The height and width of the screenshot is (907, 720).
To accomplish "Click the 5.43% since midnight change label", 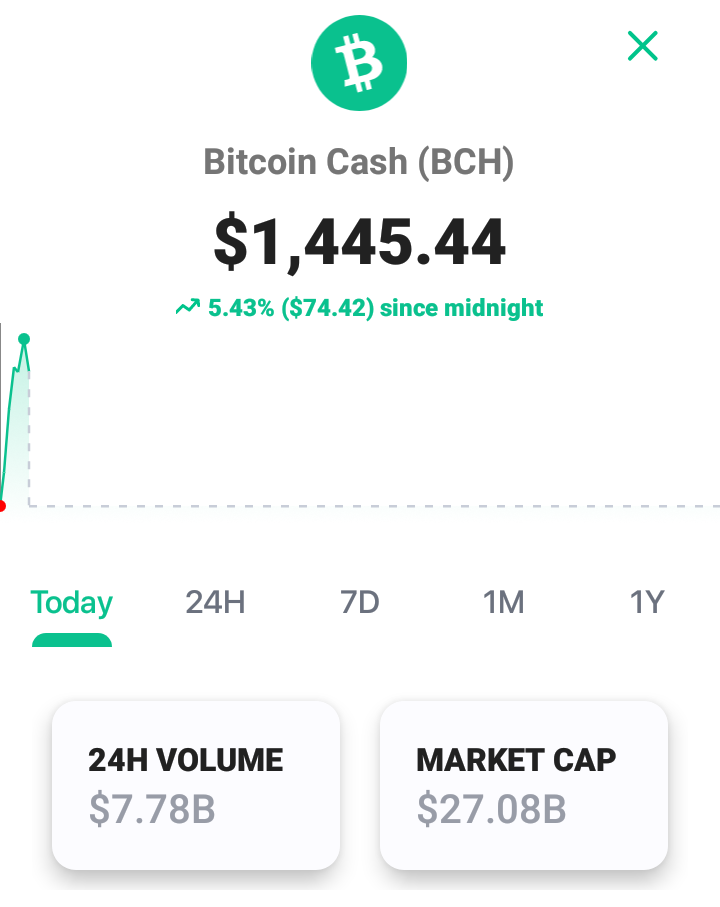I will (x=375, y=307).
